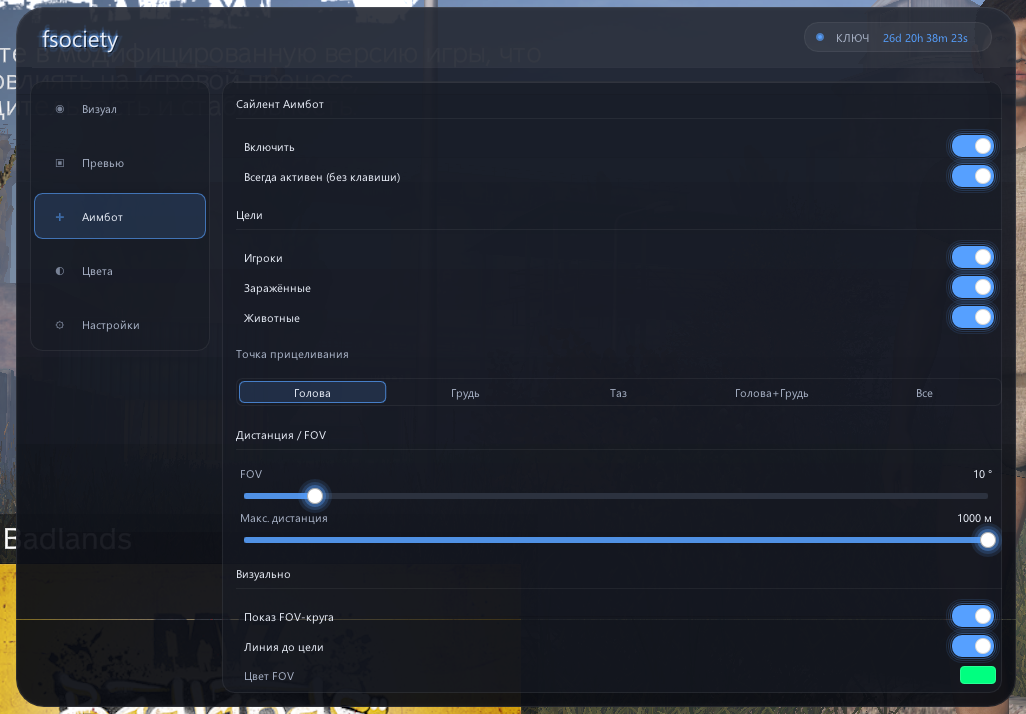Image resolution: width=1026 pixels, height=714 pixels.
Task: Toggle the Животные switch
Action: pyautogui.click(x=972, y=317)
